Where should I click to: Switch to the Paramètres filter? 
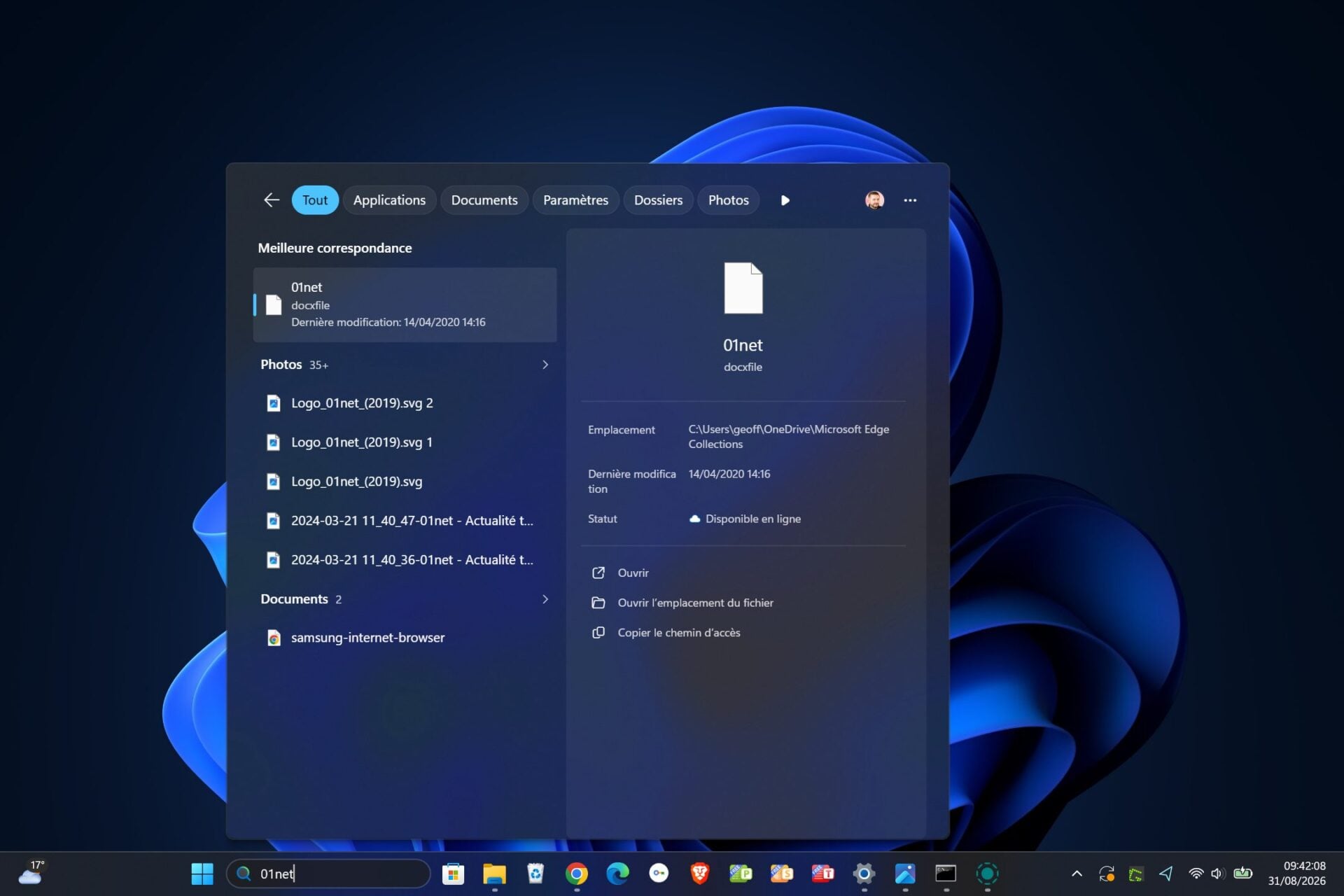point(575,200)
